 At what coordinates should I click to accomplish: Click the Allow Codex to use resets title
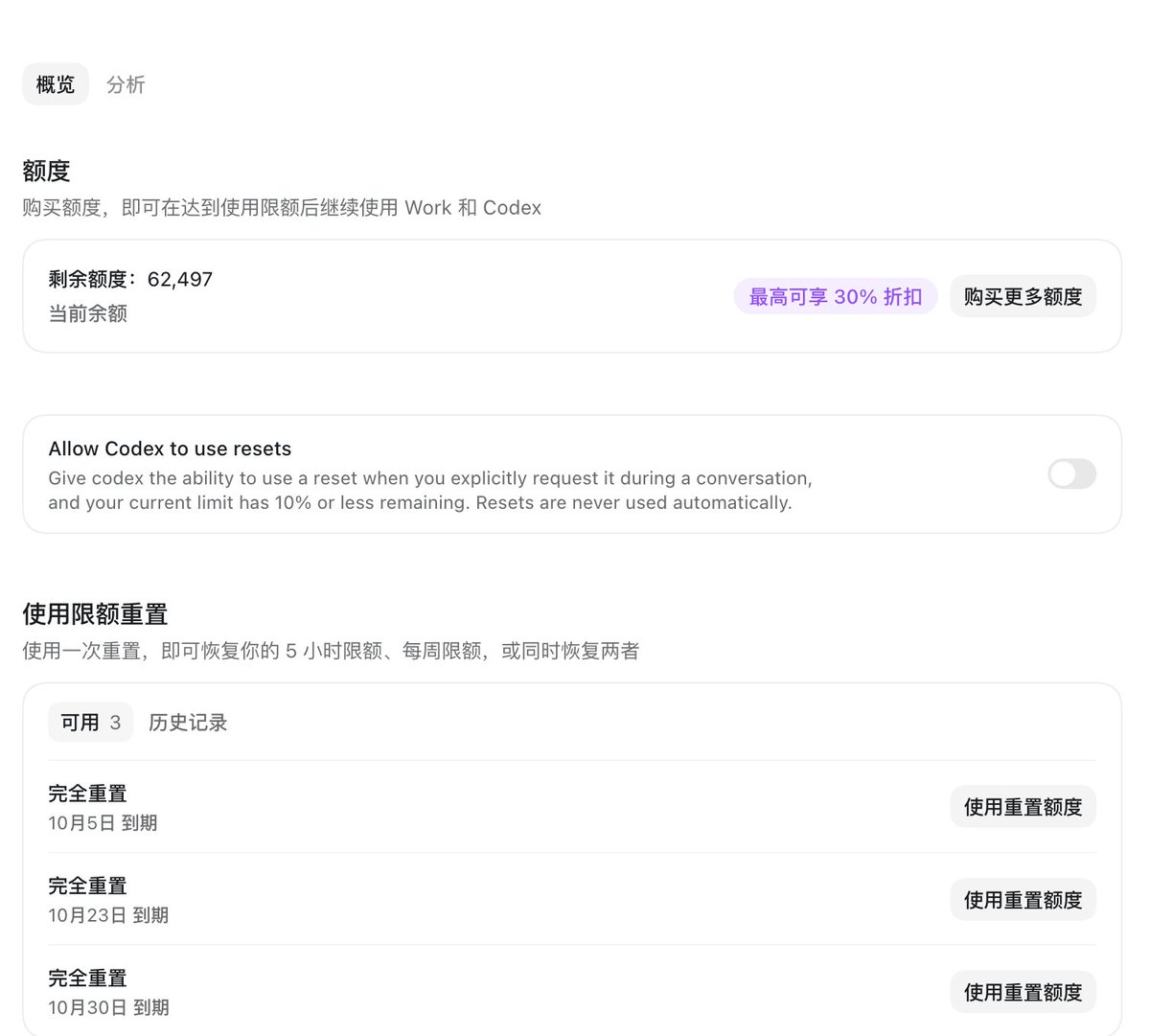pyautogui.click(x=170, y=449)
